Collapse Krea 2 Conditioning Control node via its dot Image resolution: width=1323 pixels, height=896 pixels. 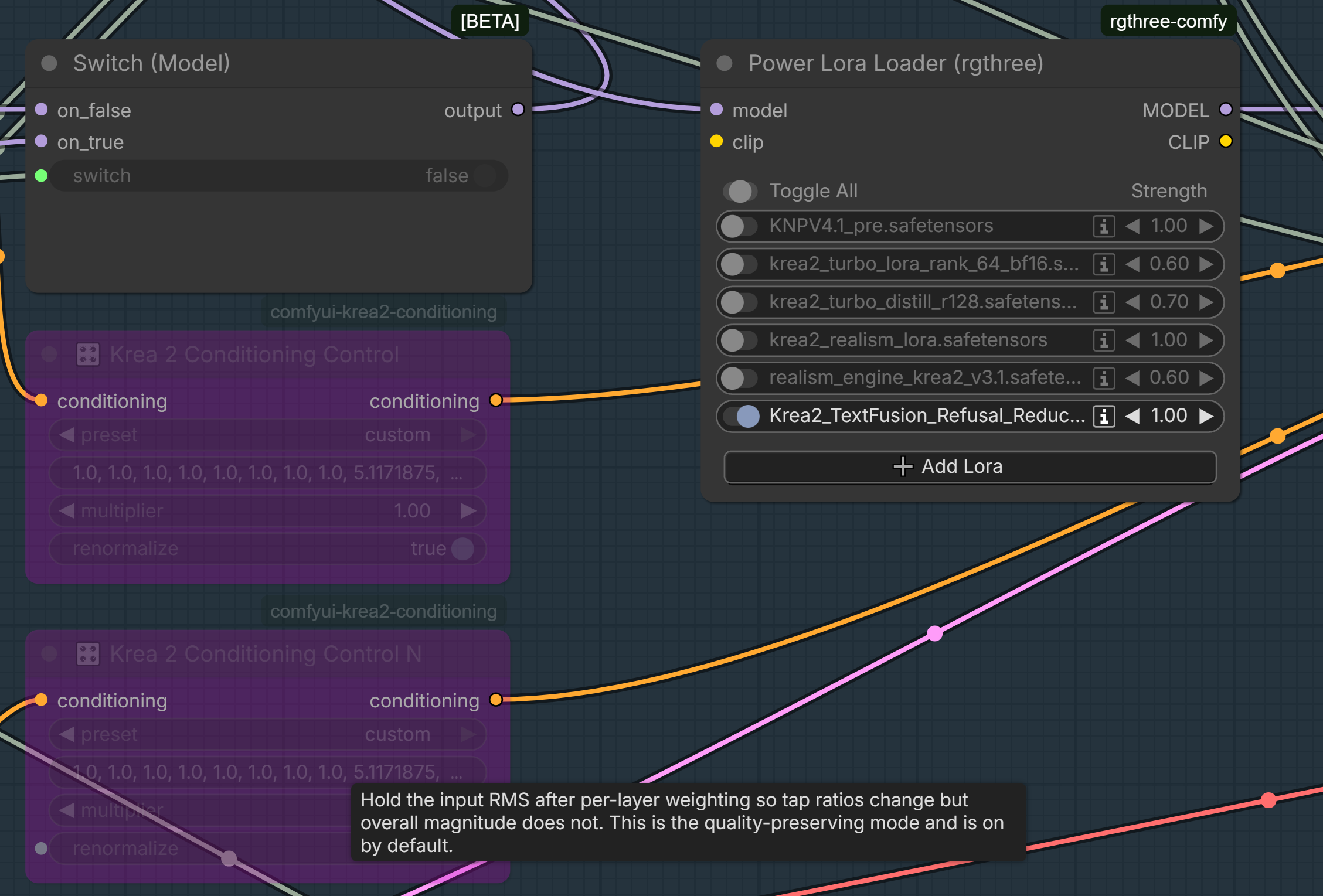49,354
